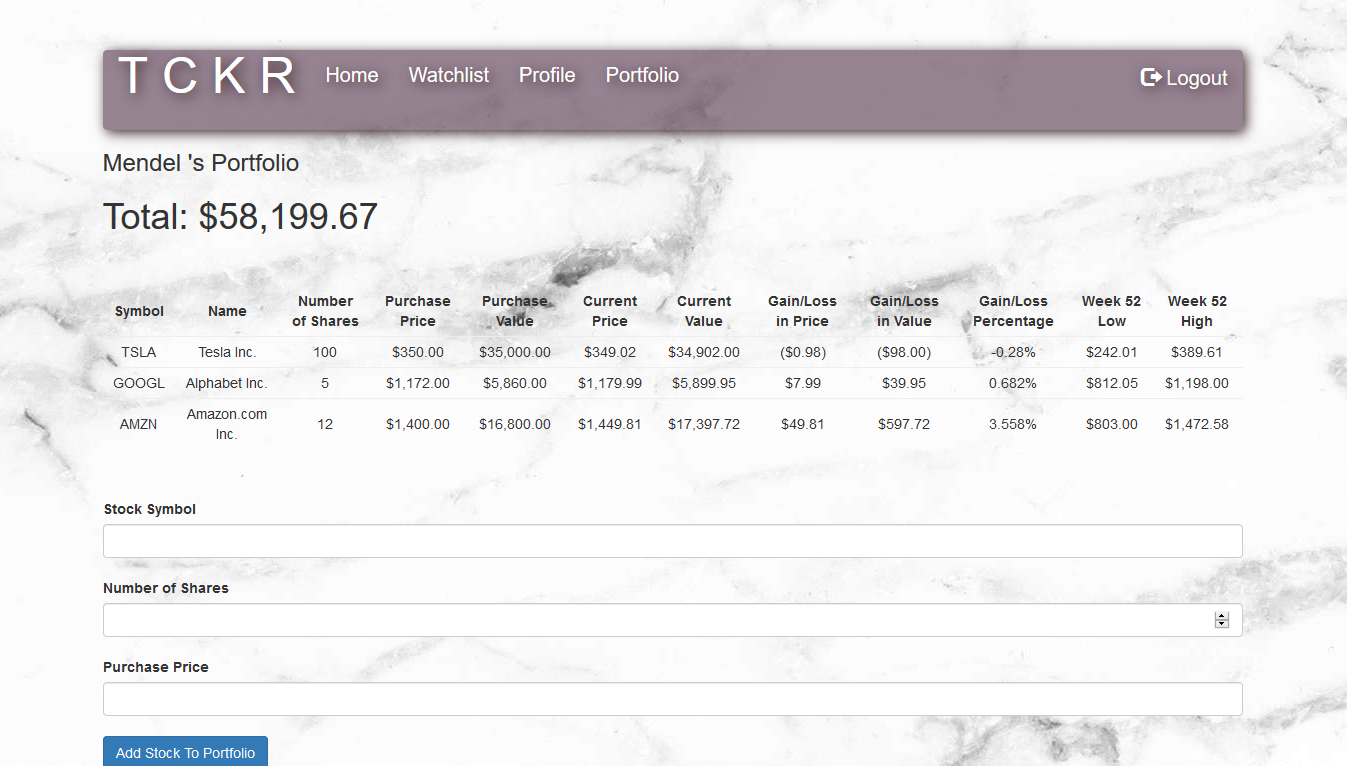1347x766 pixels.
Task: Click the Amazon.com Inc. name cell
Action: pyautogui.click(x=227, y=424)
